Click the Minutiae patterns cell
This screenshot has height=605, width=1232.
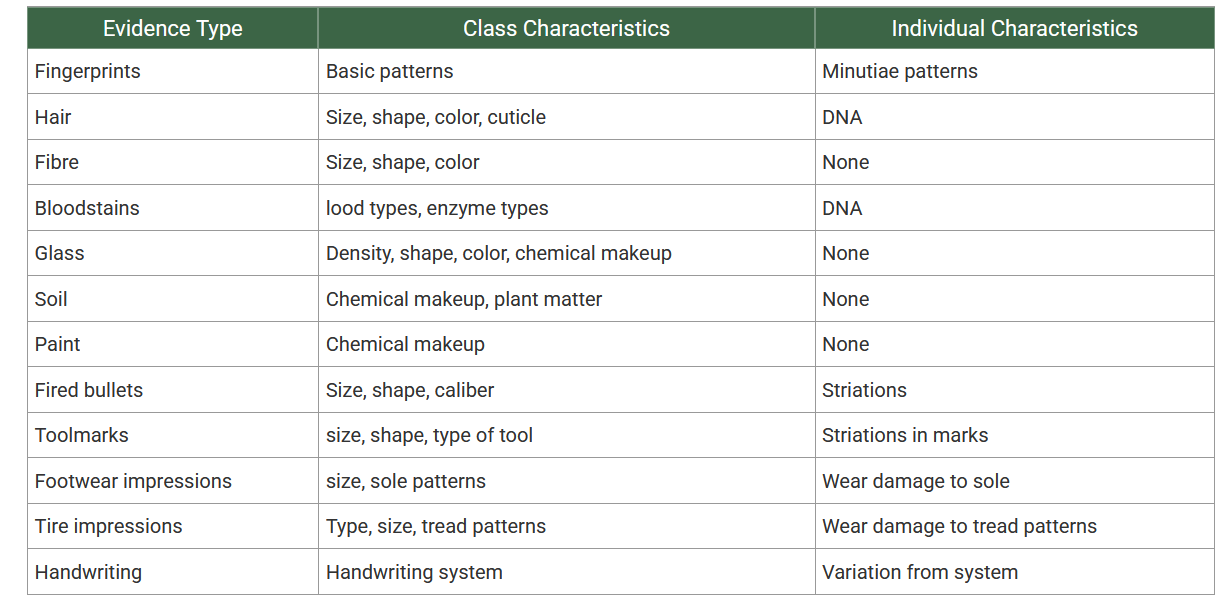(x=1014, y=71)
